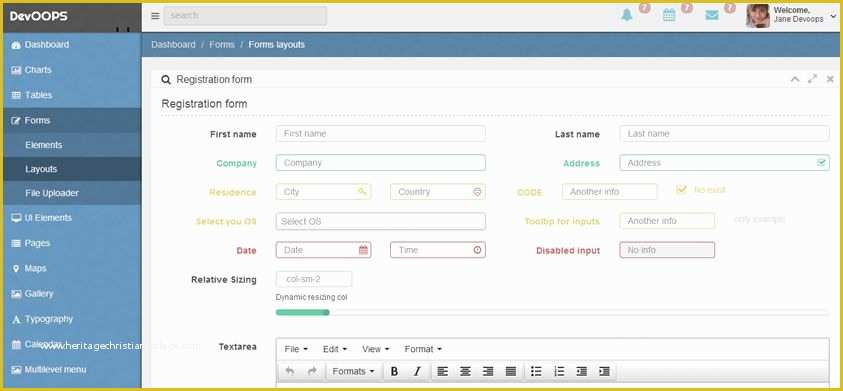Viewport: 843px width, 391px height.
Task: Click the Dashboard breadcrumb link
Action: (x=173, y=45)
